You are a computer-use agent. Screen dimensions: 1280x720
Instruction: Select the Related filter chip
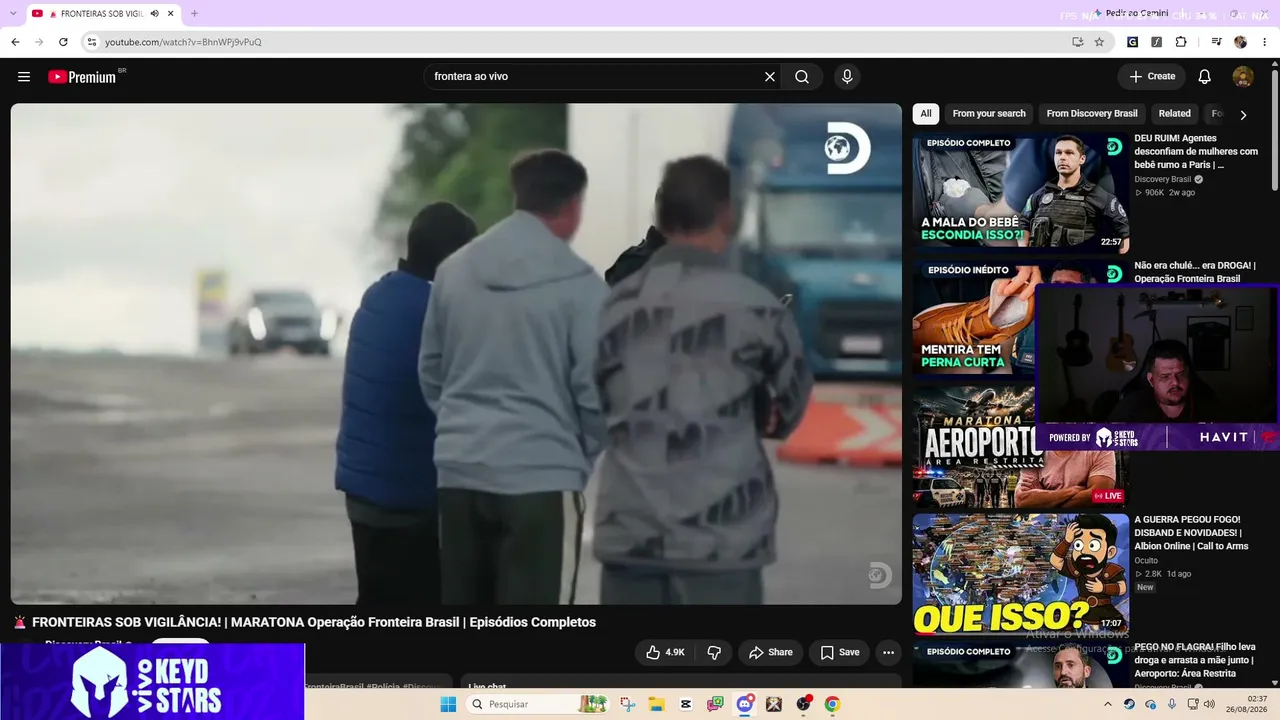click(1174, 114)
